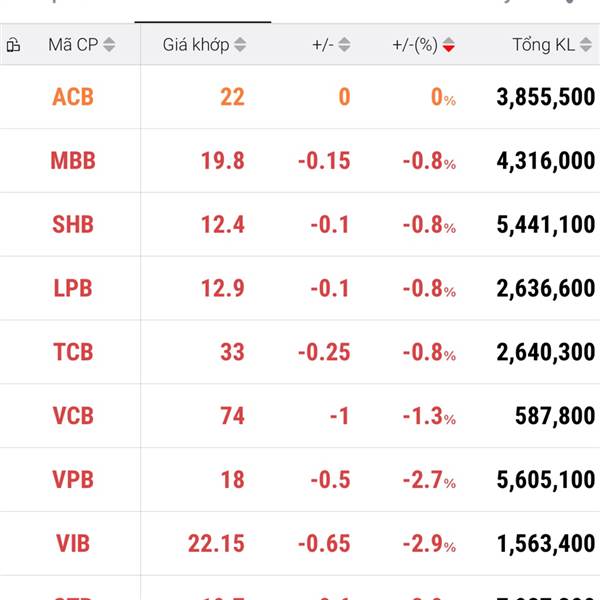The image size is (600, 600).
Task: Click the VIB ticker symbol
Action: pos(73,544)
